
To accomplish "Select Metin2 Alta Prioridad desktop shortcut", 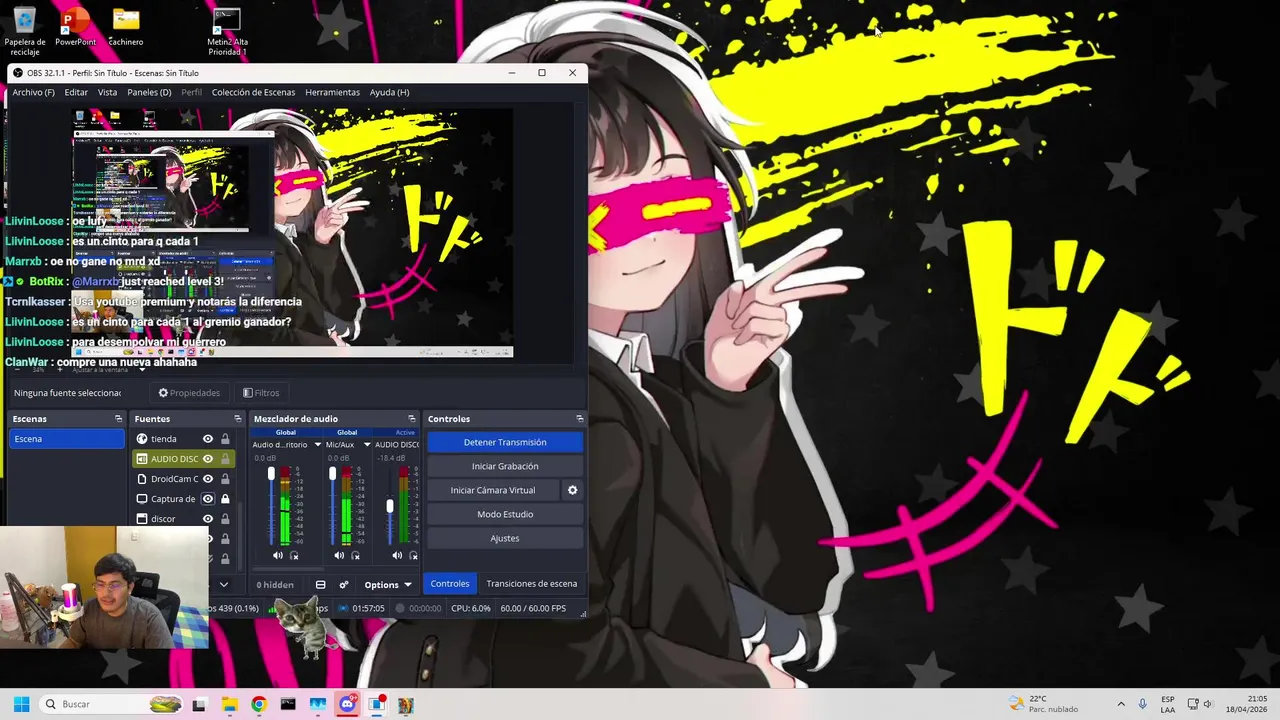I will pos(227,31).
